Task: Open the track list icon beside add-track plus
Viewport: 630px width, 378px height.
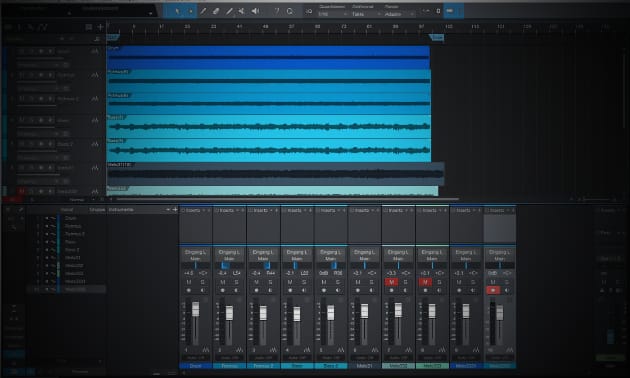Action: pos(89,27)
